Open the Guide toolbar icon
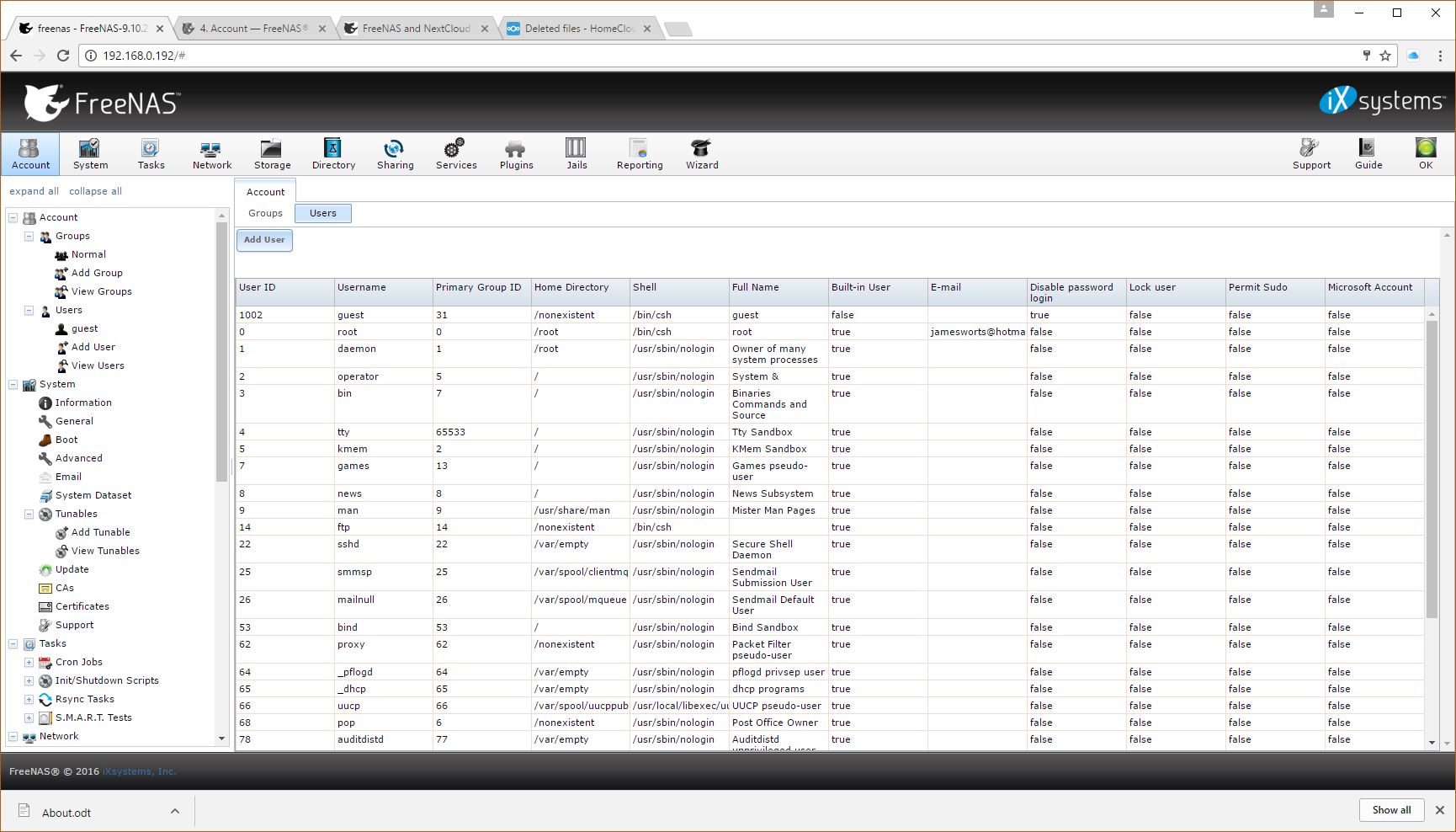This screenshot has width=1456, height=832. click(x=1368, y=154)
